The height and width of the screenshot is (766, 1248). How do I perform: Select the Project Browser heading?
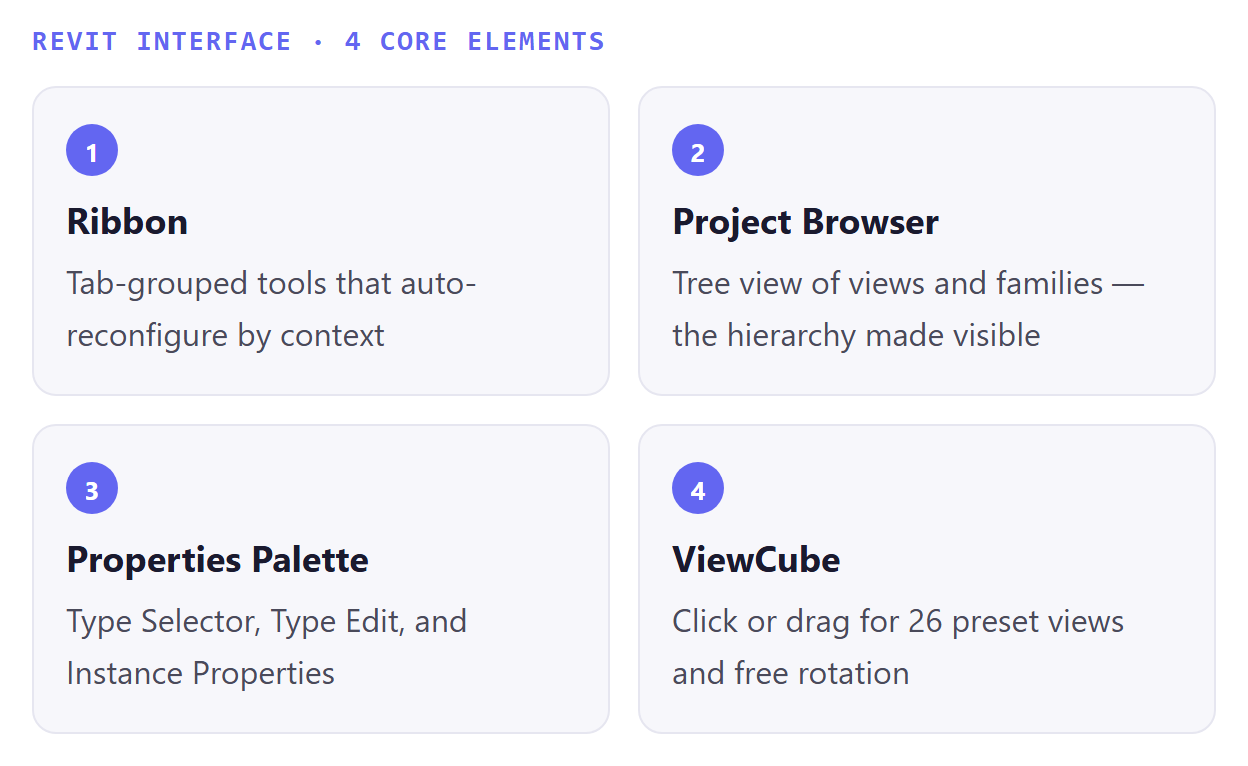(805, 222)
